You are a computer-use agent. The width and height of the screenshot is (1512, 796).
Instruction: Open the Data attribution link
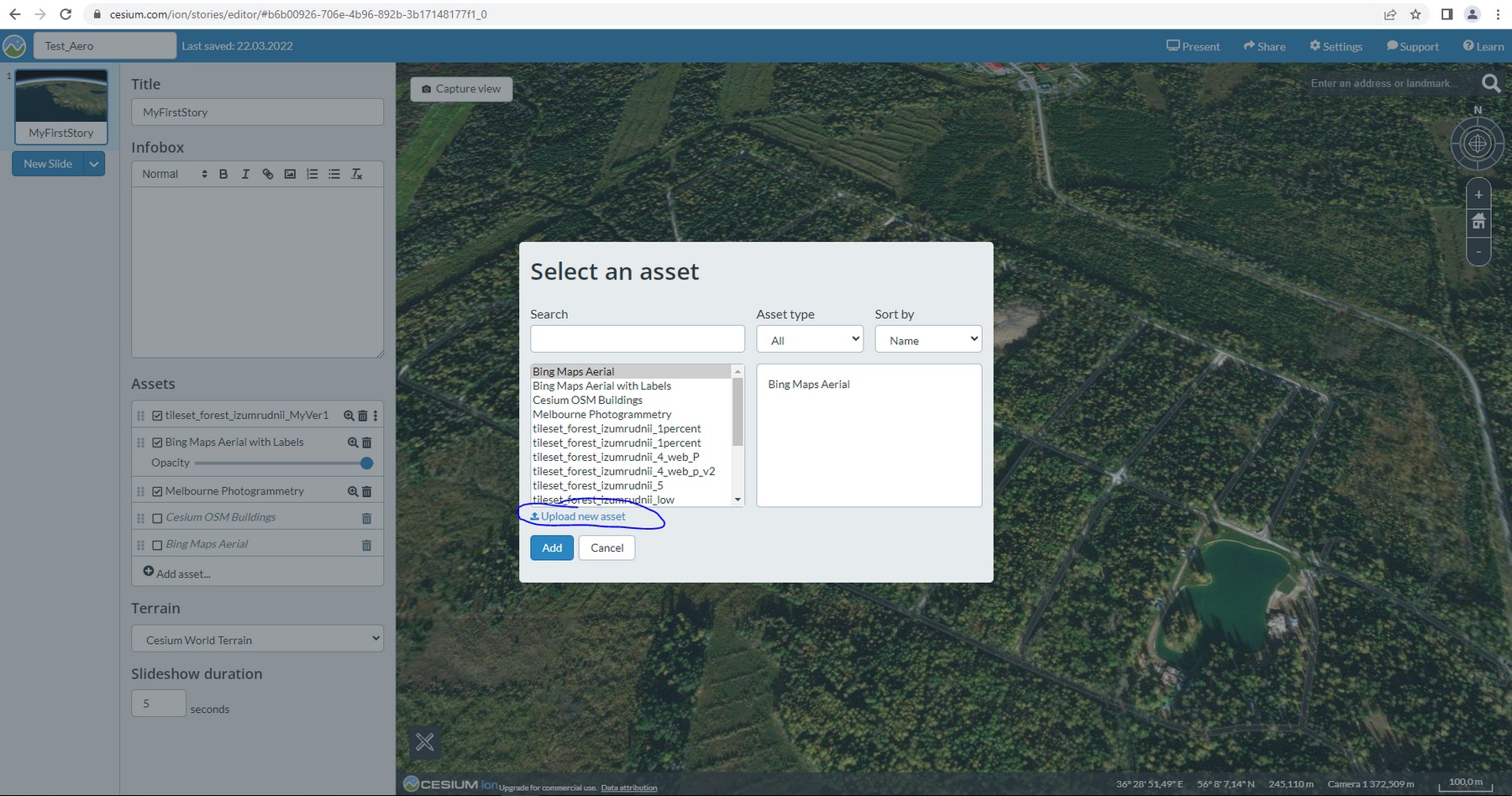coord(629,788)
